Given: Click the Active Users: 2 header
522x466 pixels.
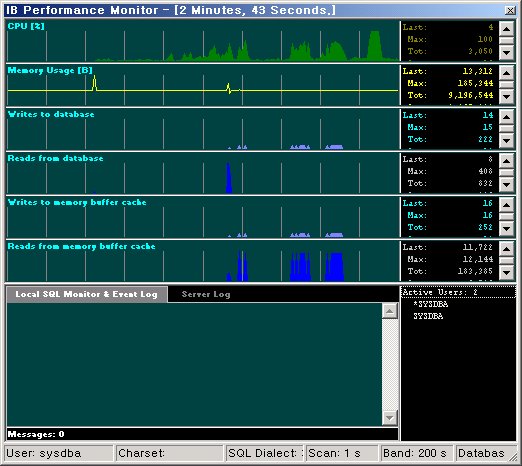Looking at the screenshot, I should point(458,292).
